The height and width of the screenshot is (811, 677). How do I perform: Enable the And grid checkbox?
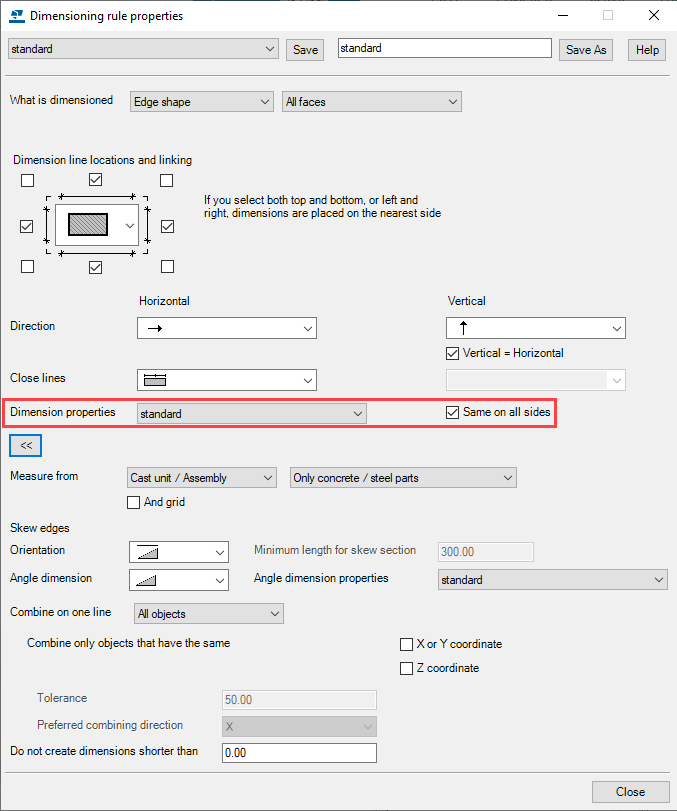click(135, 502)
